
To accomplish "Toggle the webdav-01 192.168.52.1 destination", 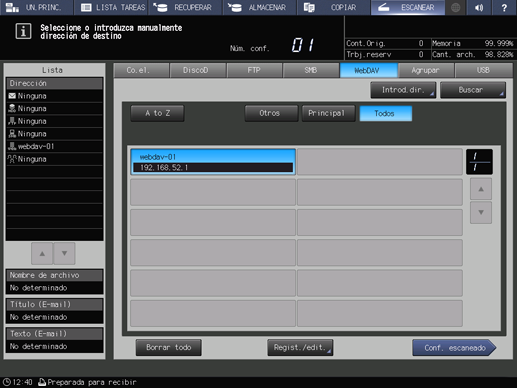I will pos(213,162).
